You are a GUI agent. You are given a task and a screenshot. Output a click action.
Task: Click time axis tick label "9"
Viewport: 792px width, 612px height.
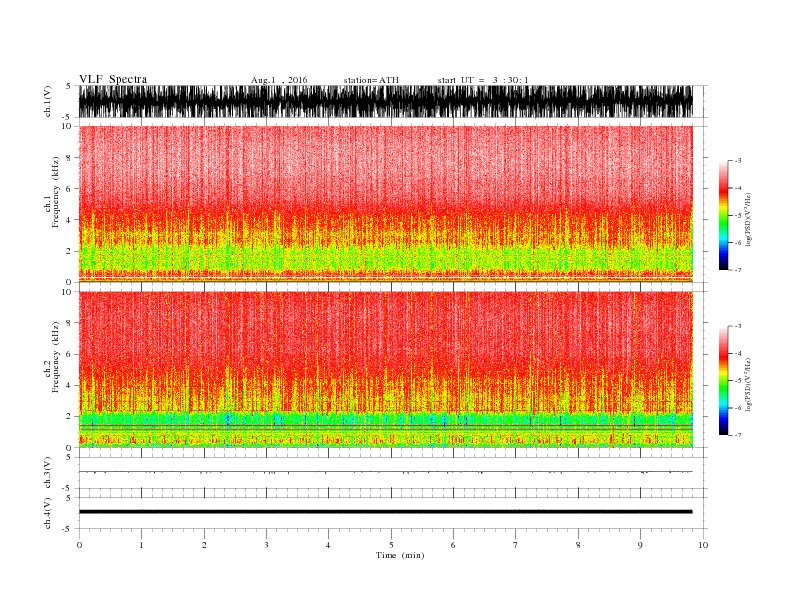(x=640, y=545)
